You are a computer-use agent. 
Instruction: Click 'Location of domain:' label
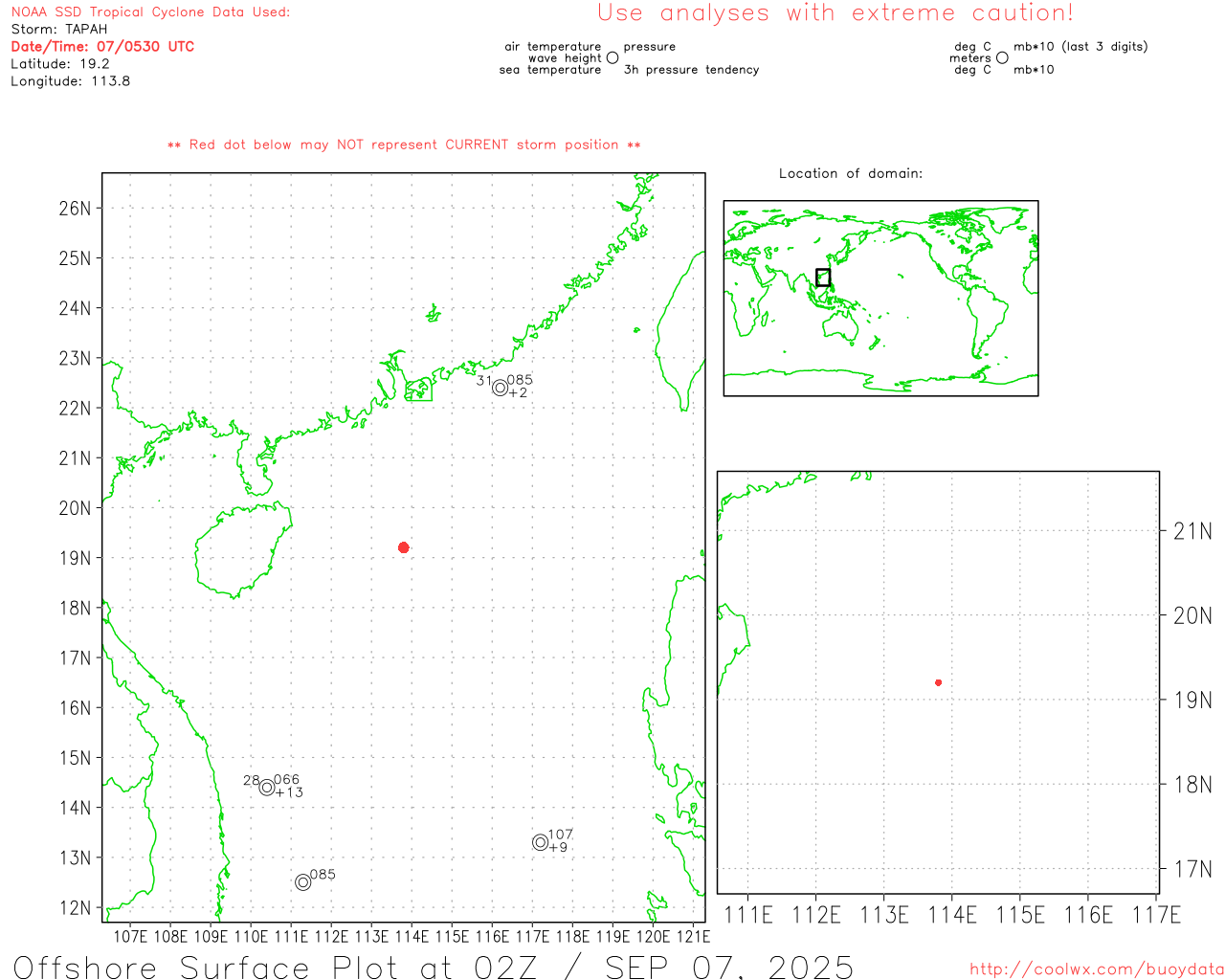[851, 173]
